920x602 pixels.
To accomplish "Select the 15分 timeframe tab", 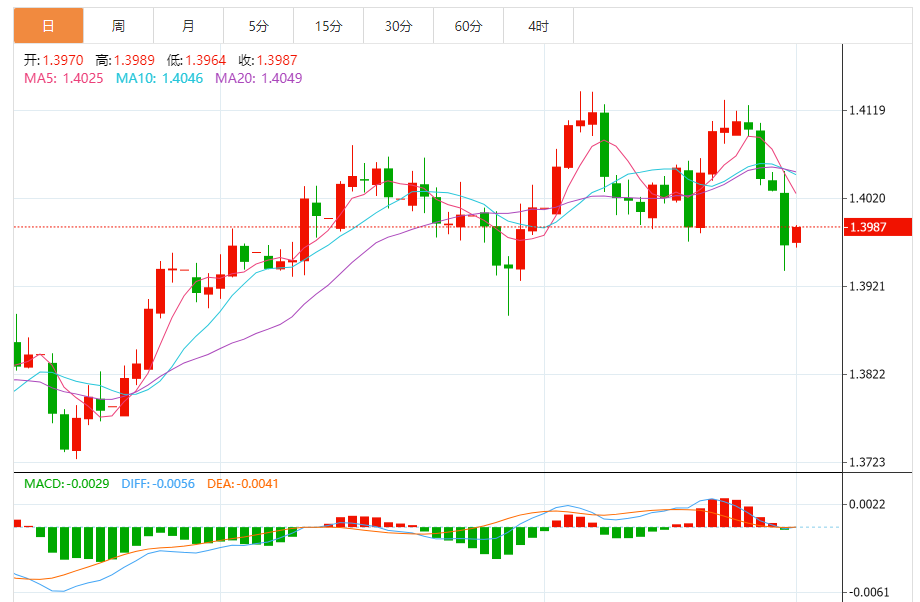I will [x=328, y=26].
